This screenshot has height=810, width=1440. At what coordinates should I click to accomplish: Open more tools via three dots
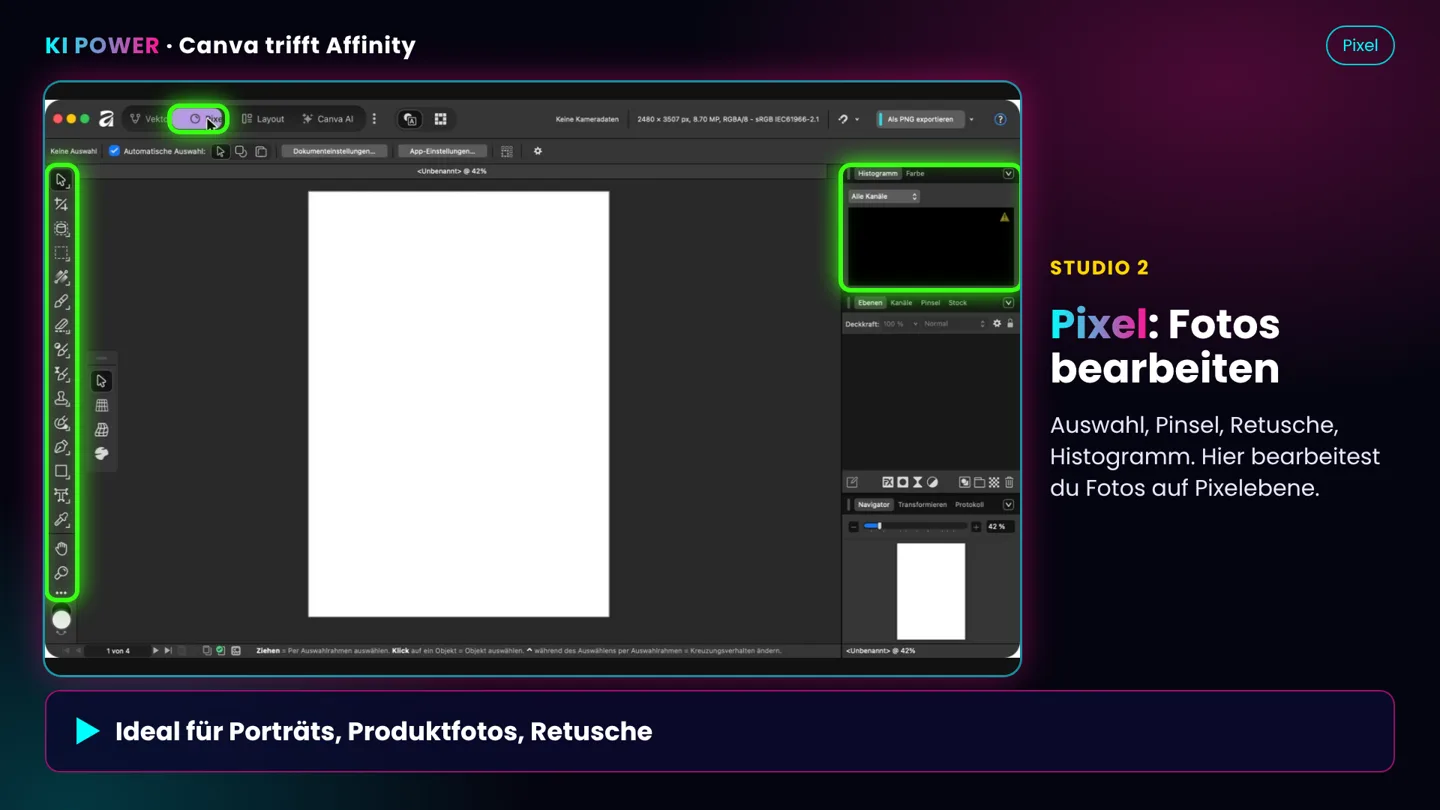pyautogui.click(x=61, y=593)
